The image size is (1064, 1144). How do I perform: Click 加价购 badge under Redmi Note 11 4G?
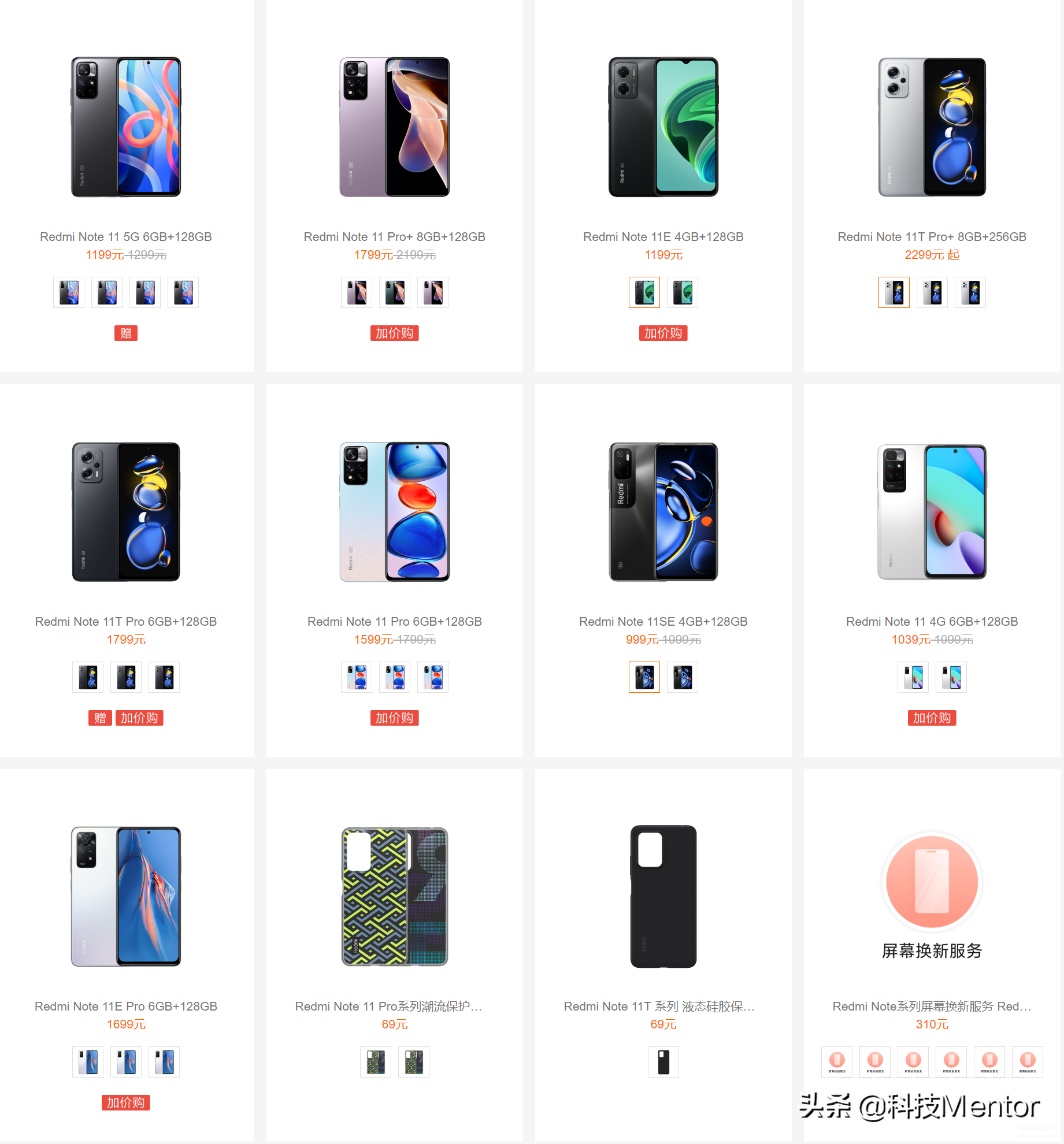(x=932, y=718)
